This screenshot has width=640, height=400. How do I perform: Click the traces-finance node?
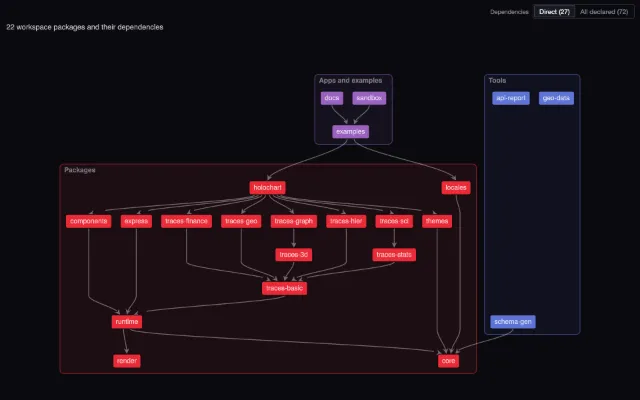[187, 221]
